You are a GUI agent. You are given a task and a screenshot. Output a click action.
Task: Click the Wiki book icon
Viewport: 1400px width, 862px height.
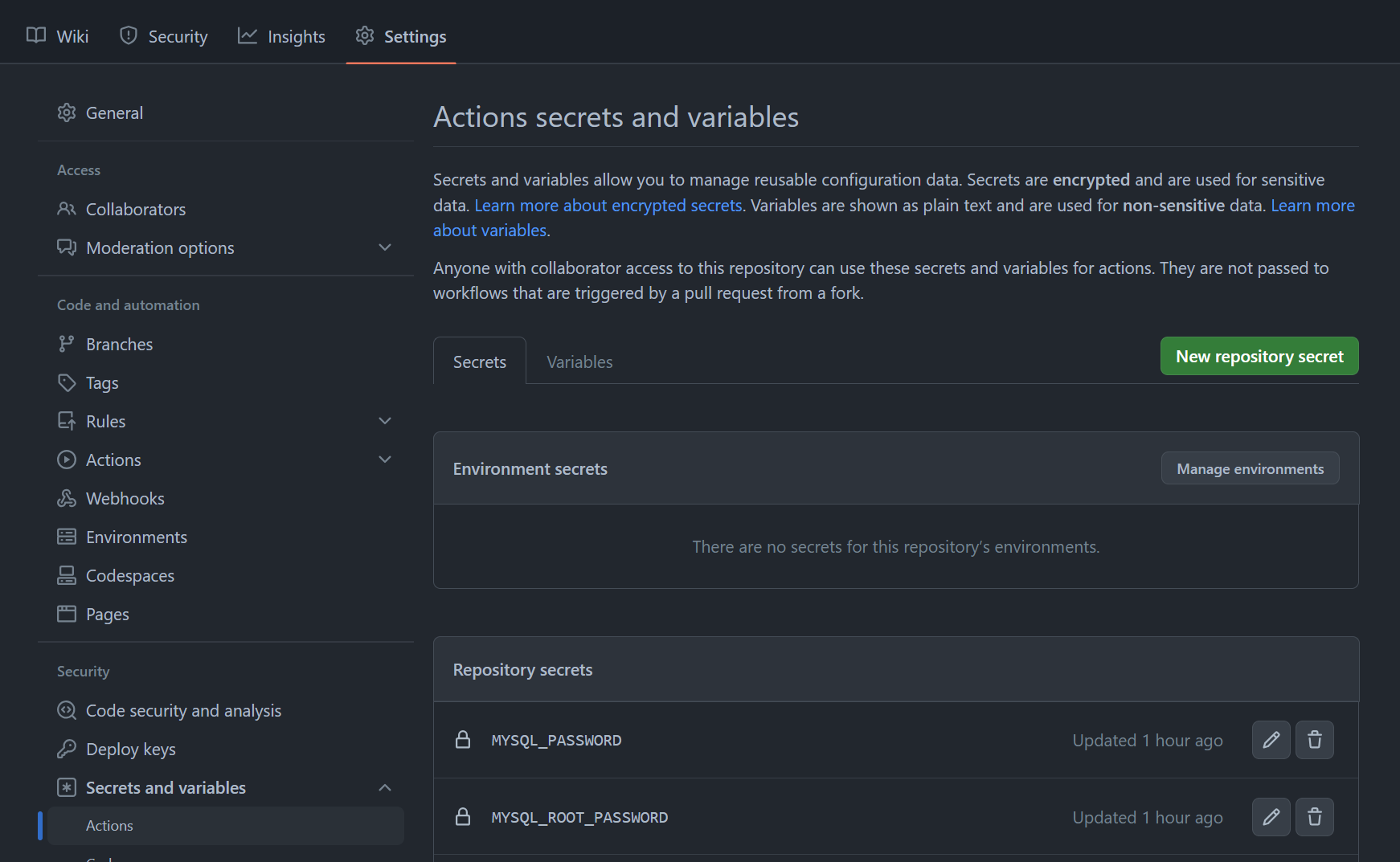(36, 35)
